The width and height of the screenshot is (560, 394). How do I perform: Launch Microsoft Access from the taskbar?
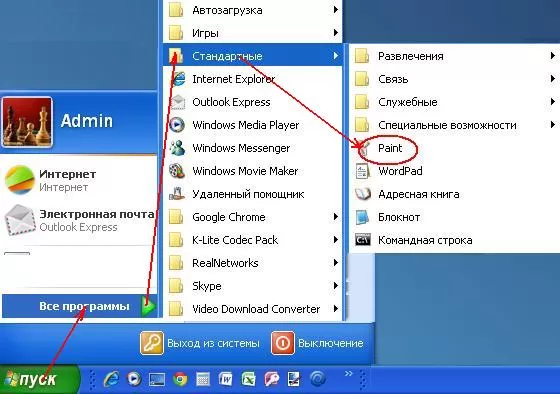pos(272,379)
